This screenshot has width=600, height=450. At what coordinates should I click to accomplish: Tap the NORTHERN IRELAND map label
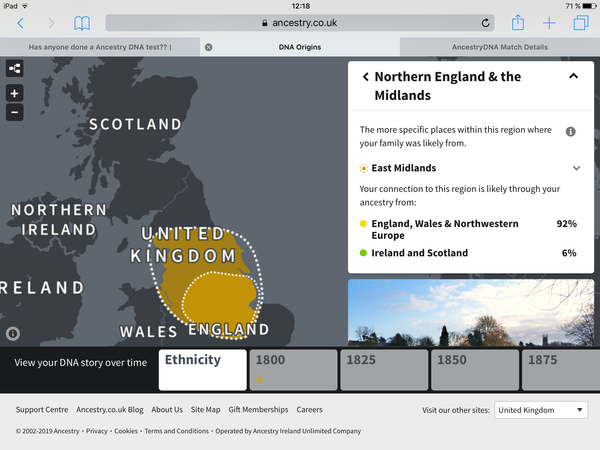pyautogui.click(x=59, y=220)
